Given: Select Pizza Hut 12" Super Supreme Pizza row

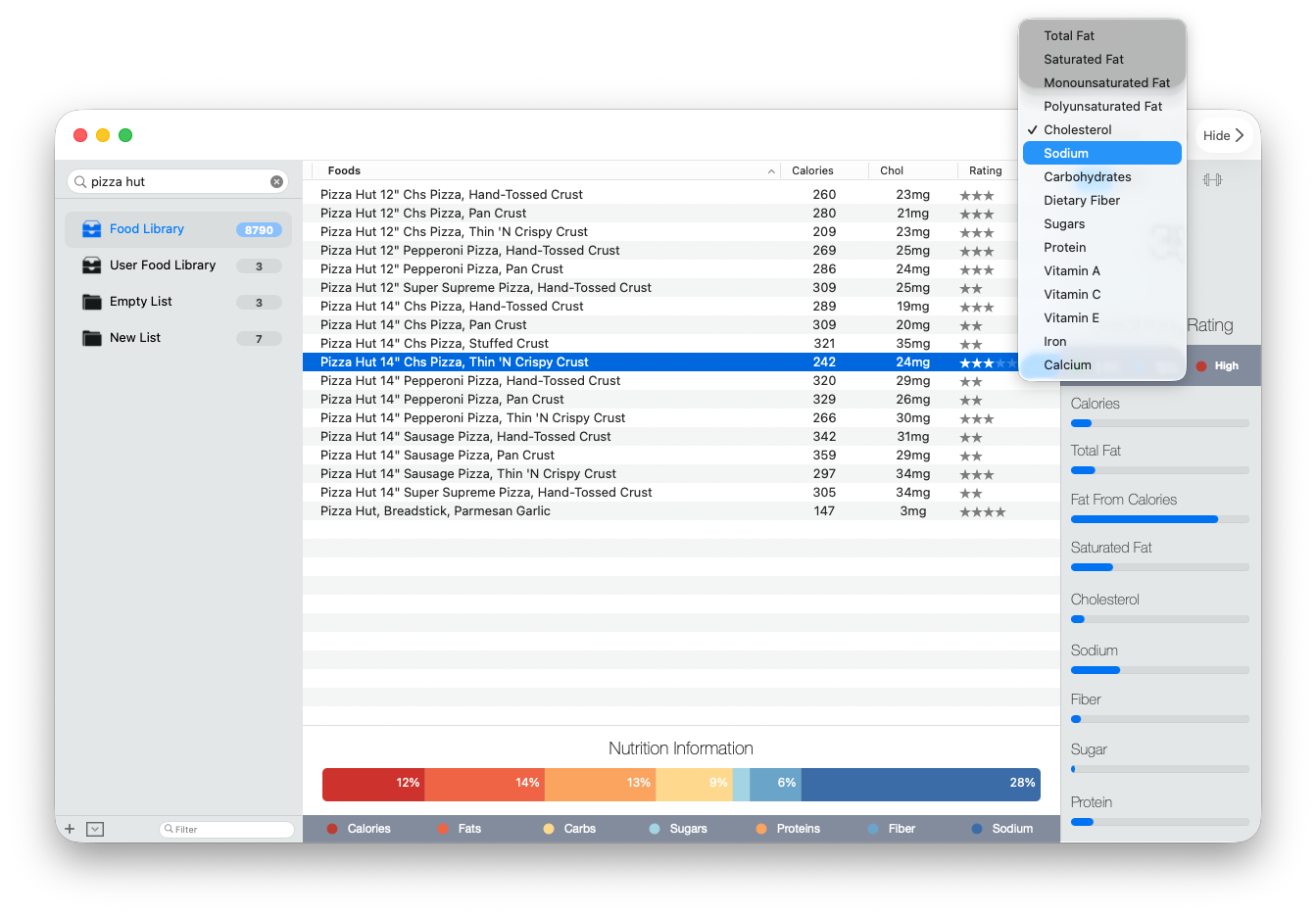Looking at the screenshot, I should click(681, 288).
